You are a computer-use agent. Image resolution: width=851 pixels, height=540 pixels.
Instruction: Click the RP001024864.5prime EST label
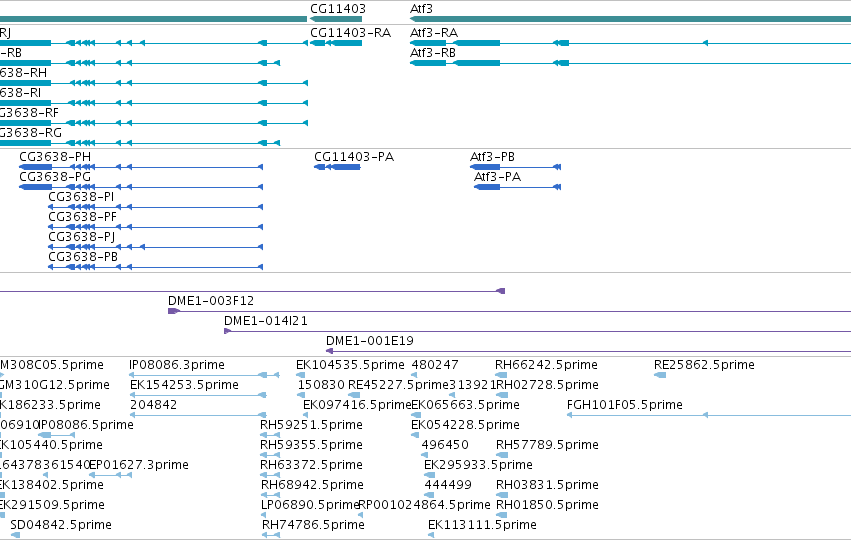424,505
